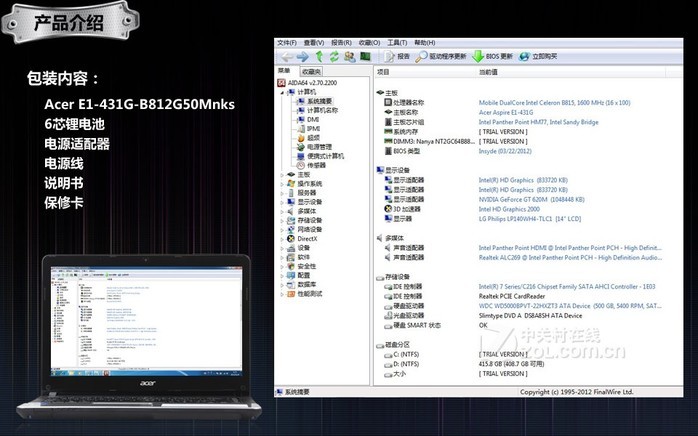Open the 工具(T) menu

397,43
